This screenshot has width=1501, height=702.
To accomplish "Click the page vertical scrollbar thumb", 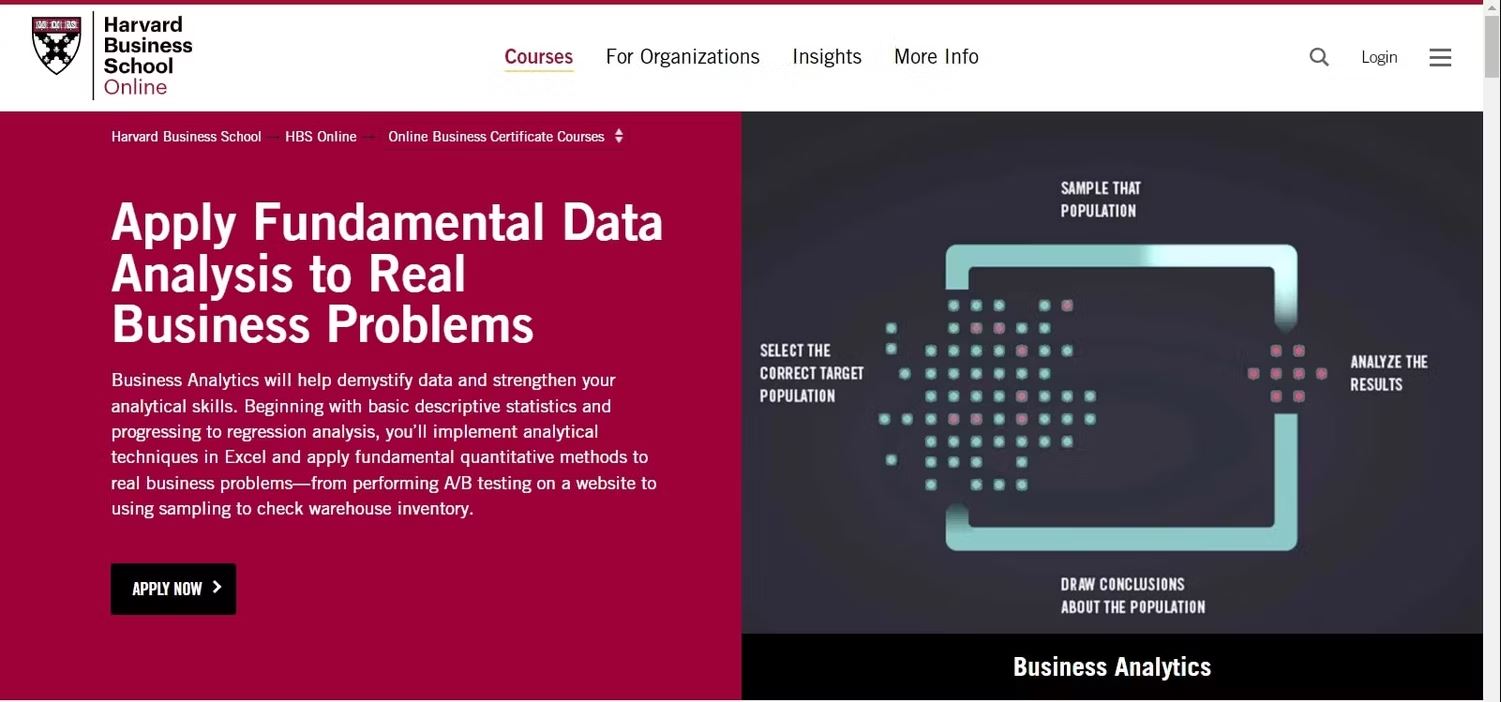I will click(1492, 46).
